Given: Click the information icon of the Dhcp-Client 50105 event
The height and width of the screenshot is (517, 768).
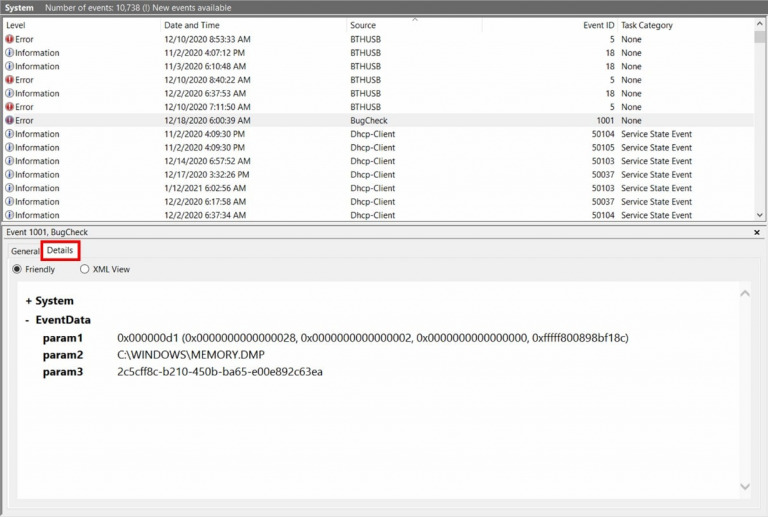Looking at the screenshot, I should (9, 147).
